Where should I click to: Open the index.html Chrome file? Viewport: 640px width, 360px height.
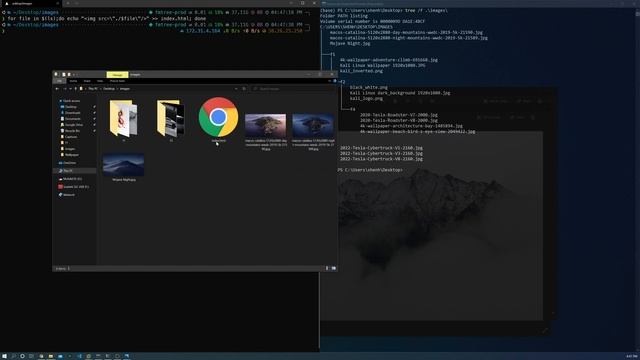click(218, 117)
